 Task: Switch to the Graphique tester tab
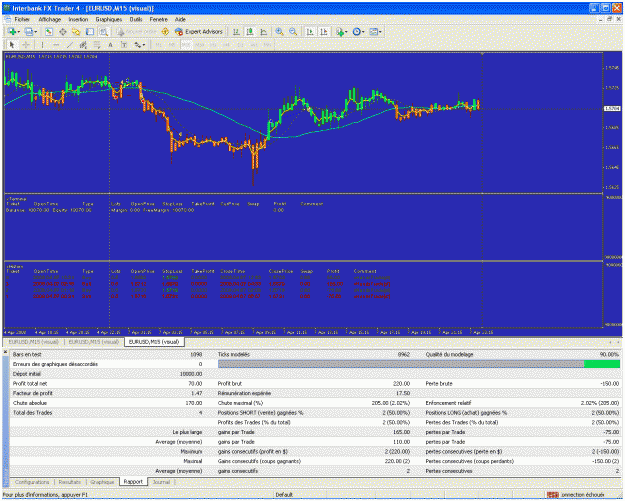point(102,482)
